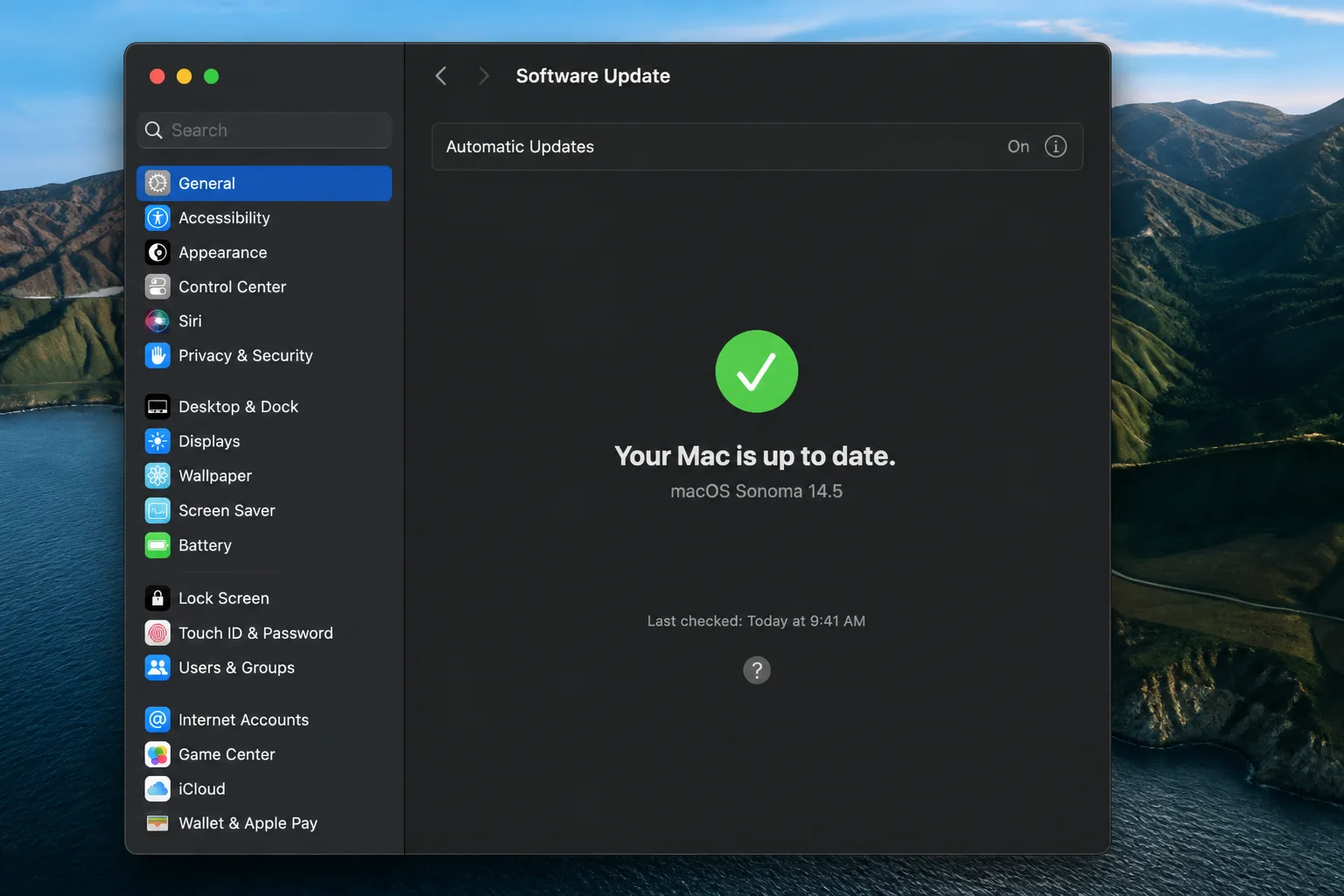Select the Touch ID & Password label
Image resolution: width=1344 pixels, height=896 pixels.
pyautogui.click(x=255, y=633)
